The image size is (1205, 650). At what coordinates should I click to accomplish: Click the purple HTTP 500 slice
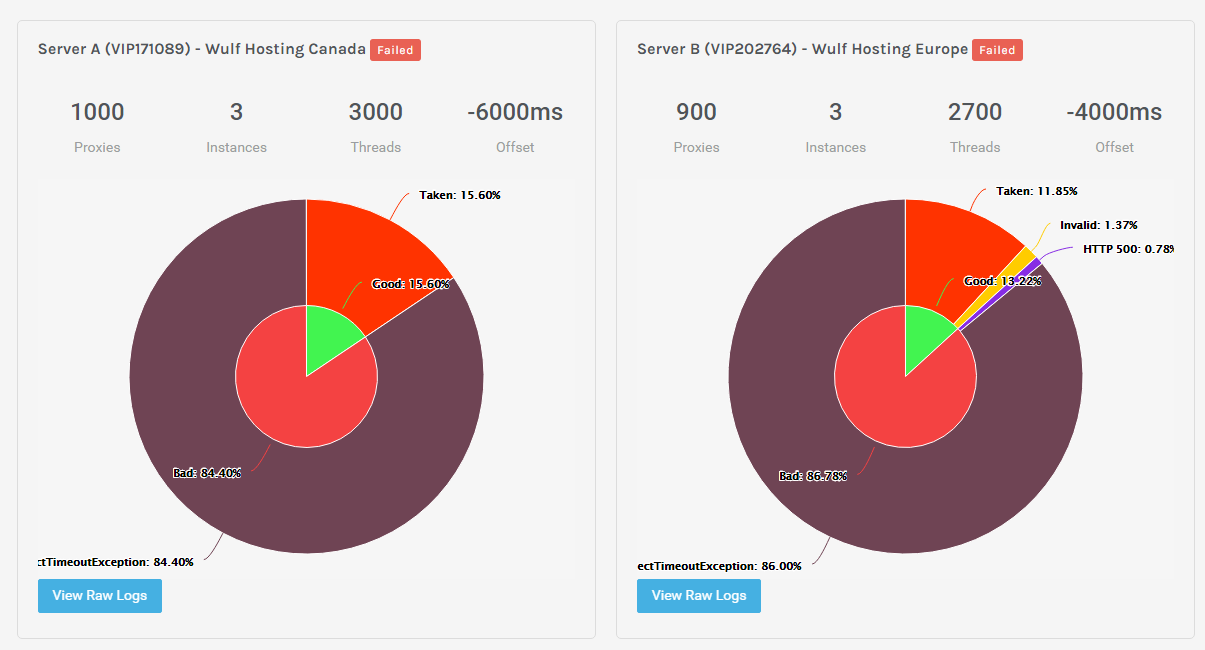(x=1034, y=265)
